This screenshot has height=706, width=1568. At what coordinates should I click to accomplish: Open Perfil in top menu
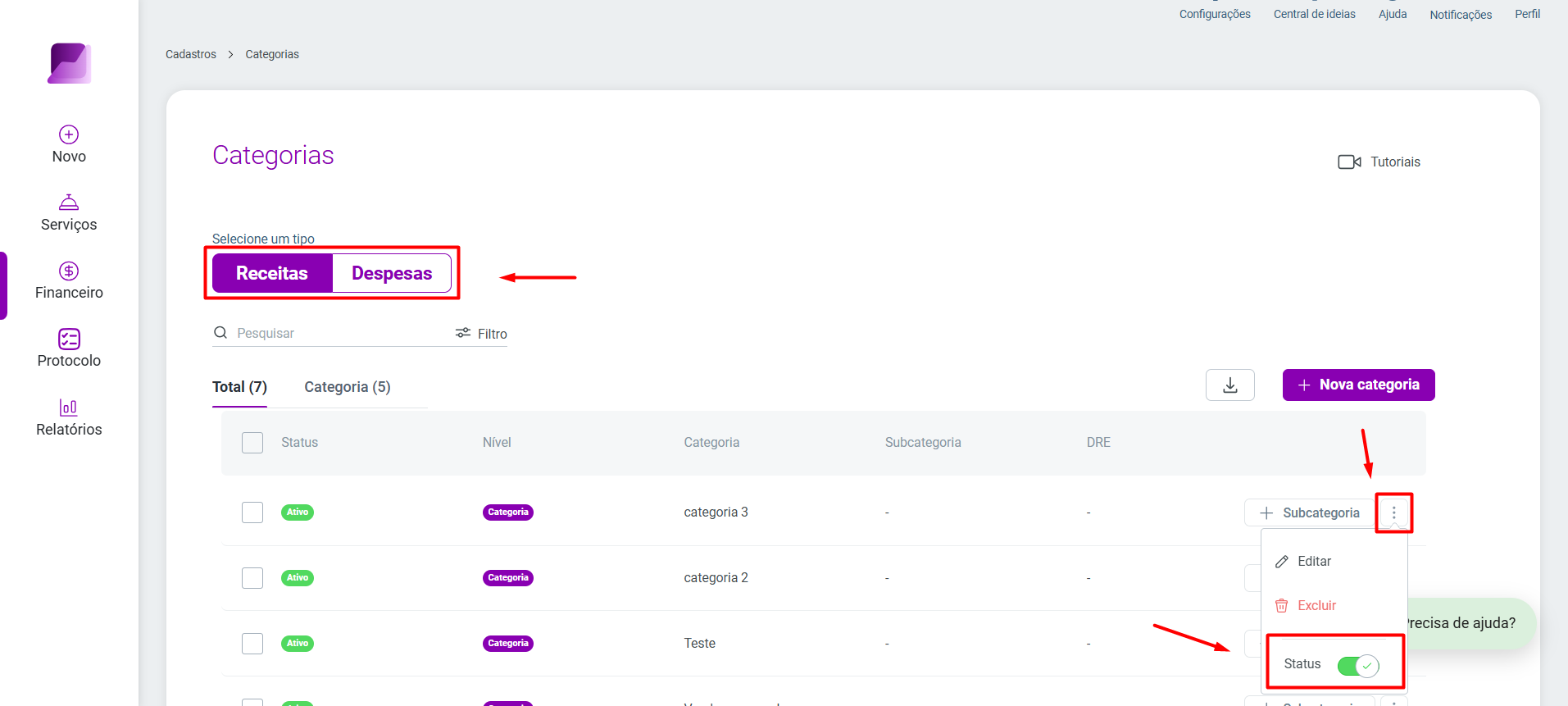tap(1527, 14)
